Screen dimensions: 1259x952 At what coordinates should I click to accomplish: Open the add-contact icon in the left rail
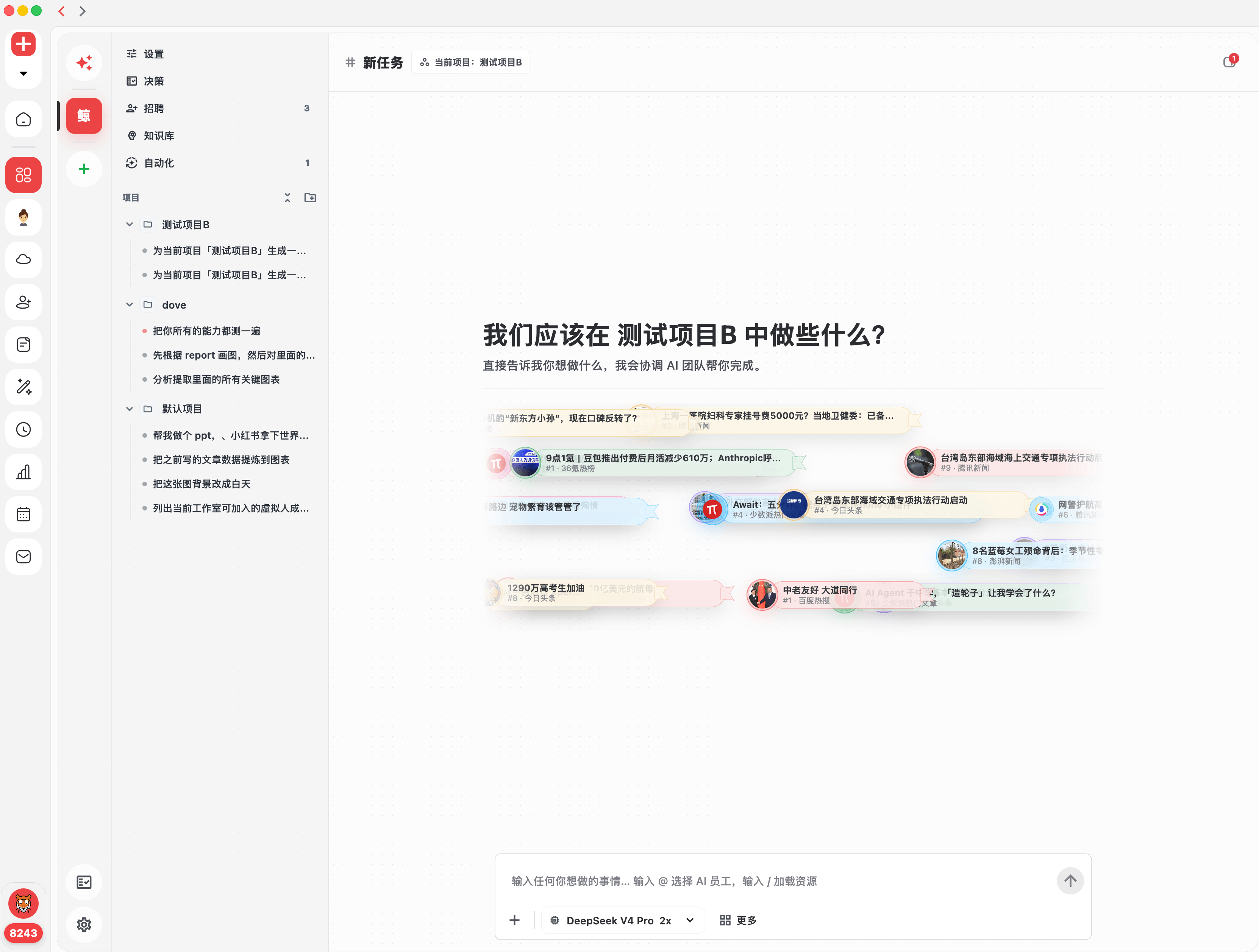(23, 302)
